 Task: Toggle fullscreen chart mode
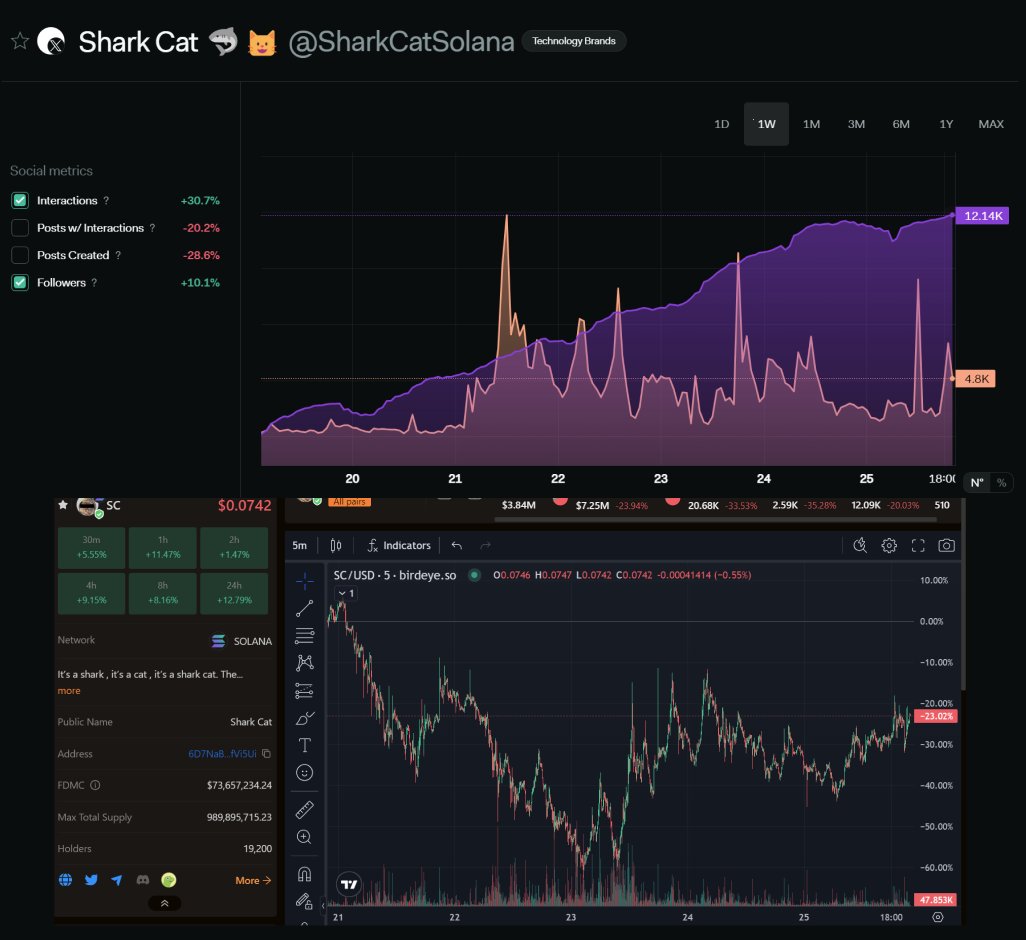(x=918, y=546)
